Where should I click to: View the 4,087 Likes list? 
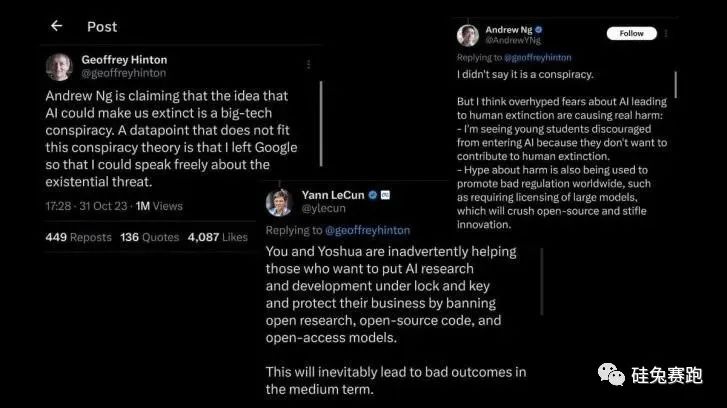pos(216,237)
